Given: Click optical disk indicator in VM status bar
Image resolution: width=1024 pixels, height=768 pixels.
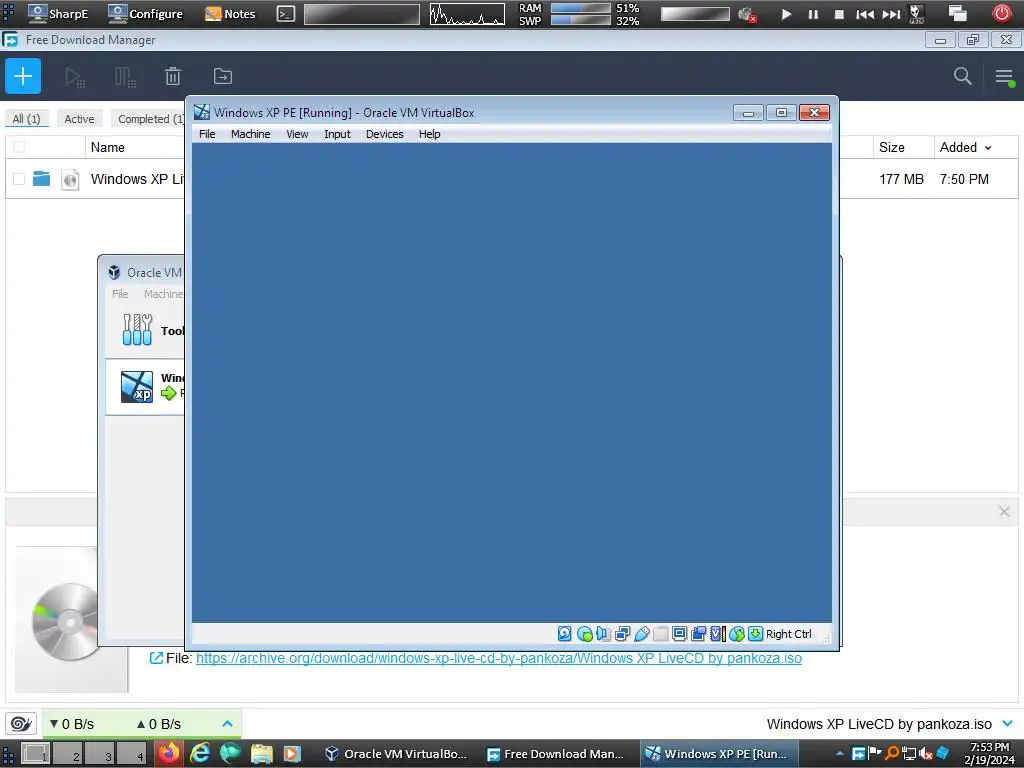Looking at the screenshot, I should pyautogui.click(x=584, y=633).
